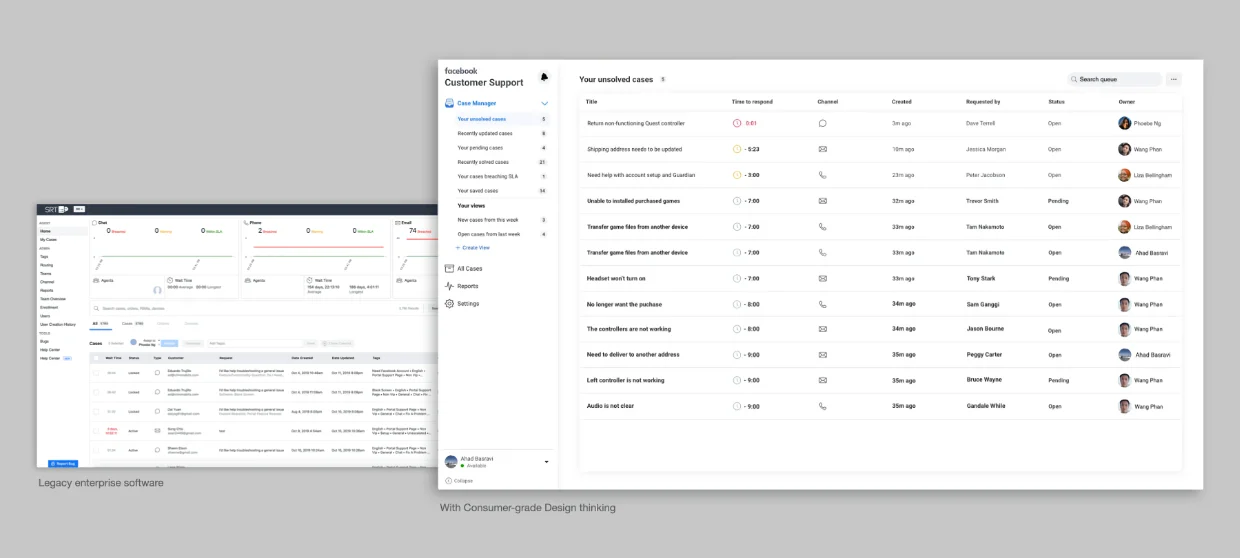
Task: Tick the checkbox on first legacy case row
Action: tap(97, 372)
